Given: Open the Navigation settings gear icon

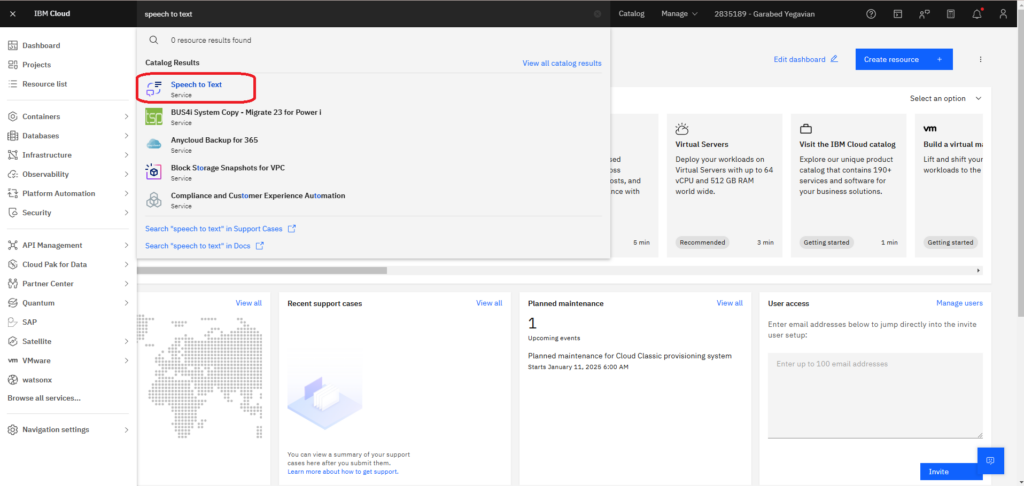Looking at the screenshot, I should pyautogui.click(x=12, y=430).
